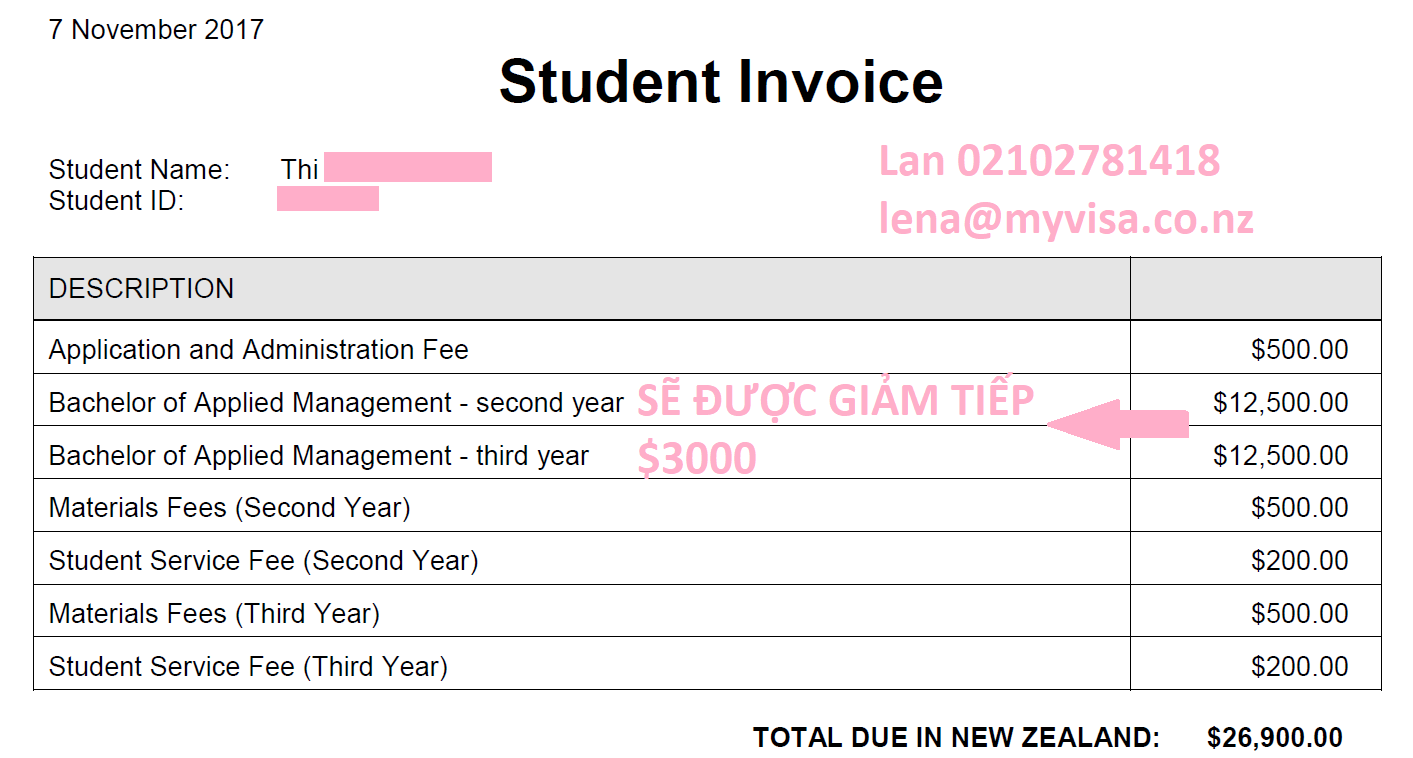Click the phone number Lan 02102781418
The image size is (1413, 758).
point(1049,160)
